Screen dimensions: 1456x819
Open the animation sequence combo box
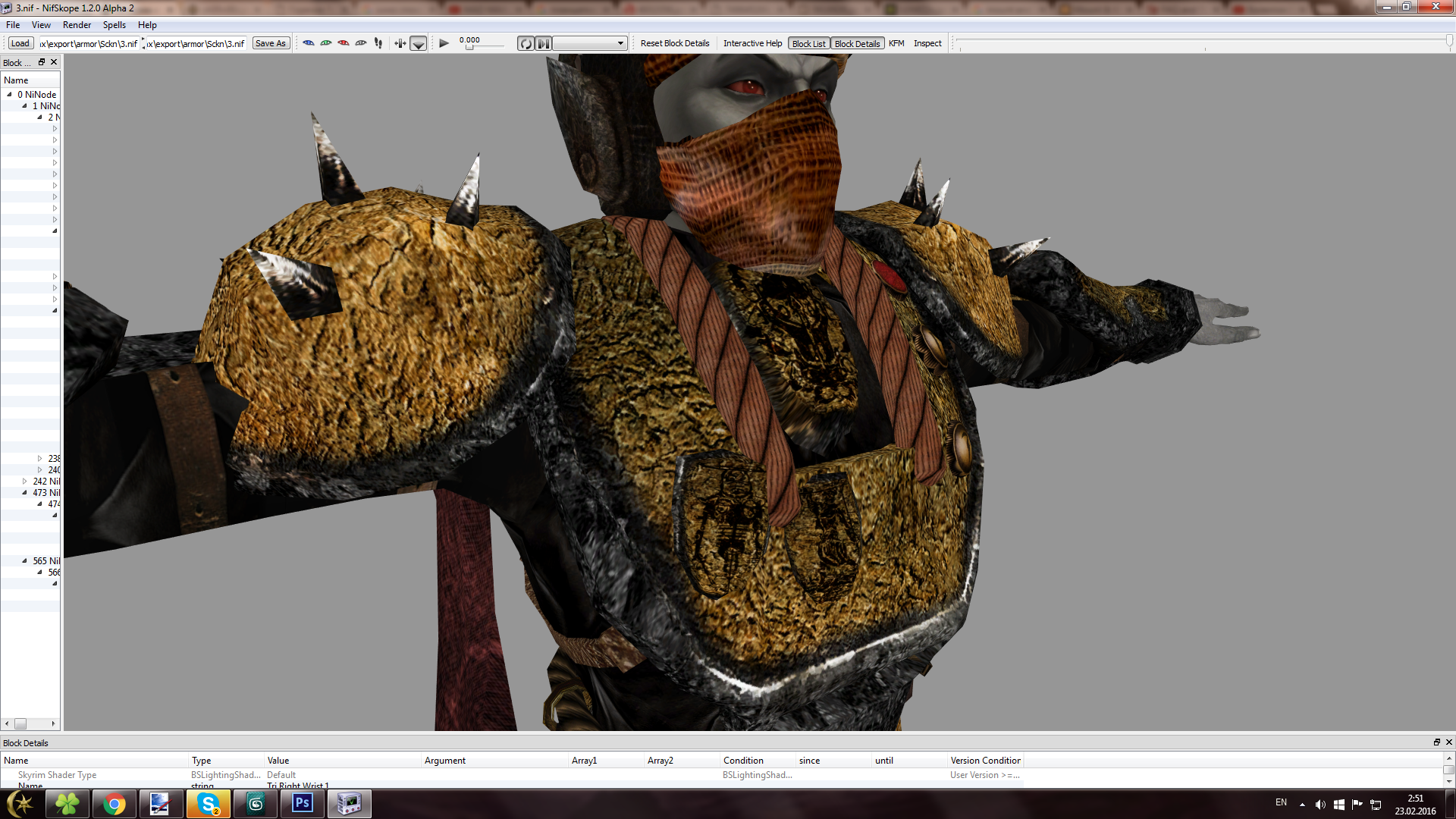coord(590,43)
